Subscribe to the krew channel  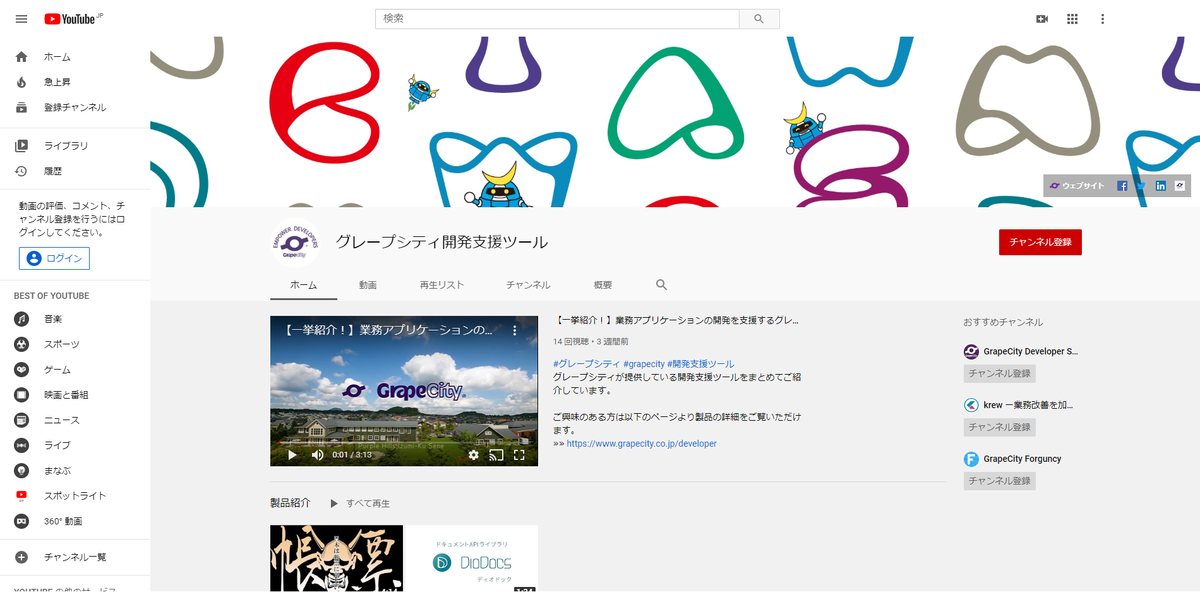click(1000, 427)
